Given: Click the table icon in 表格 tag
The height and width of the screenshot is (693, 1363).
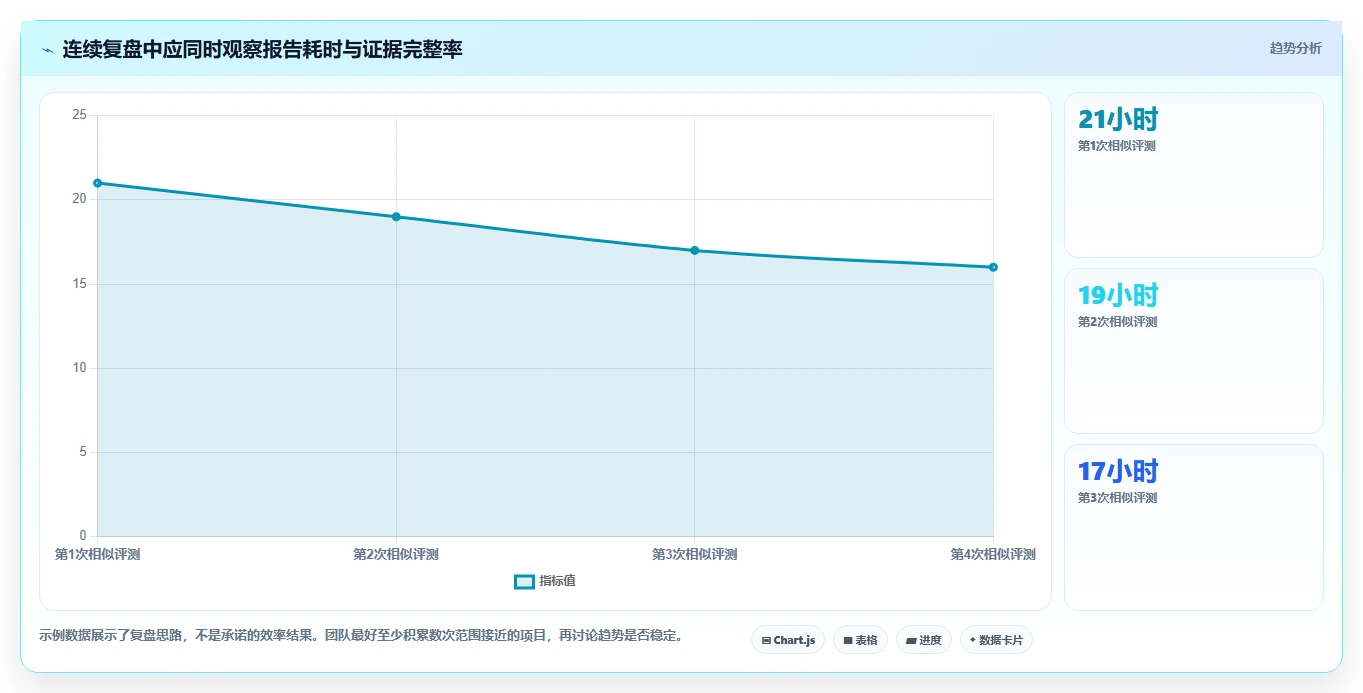Looking at the screenshot, I should coord(848,640).
